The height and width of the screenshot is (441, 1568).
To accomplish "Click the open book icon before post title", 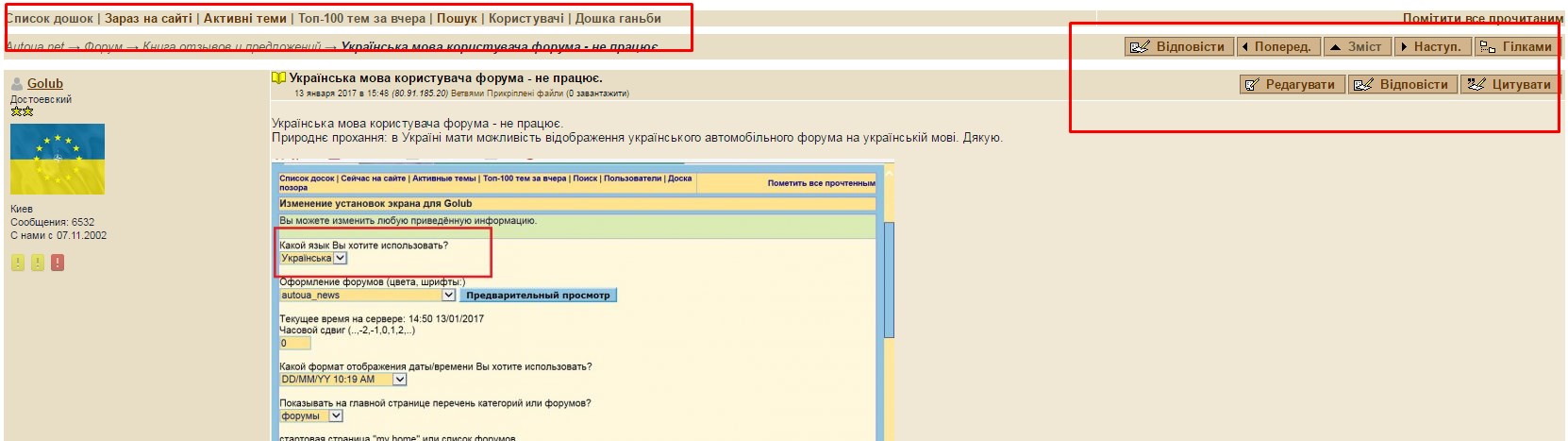I will click(x=278, y=78).
